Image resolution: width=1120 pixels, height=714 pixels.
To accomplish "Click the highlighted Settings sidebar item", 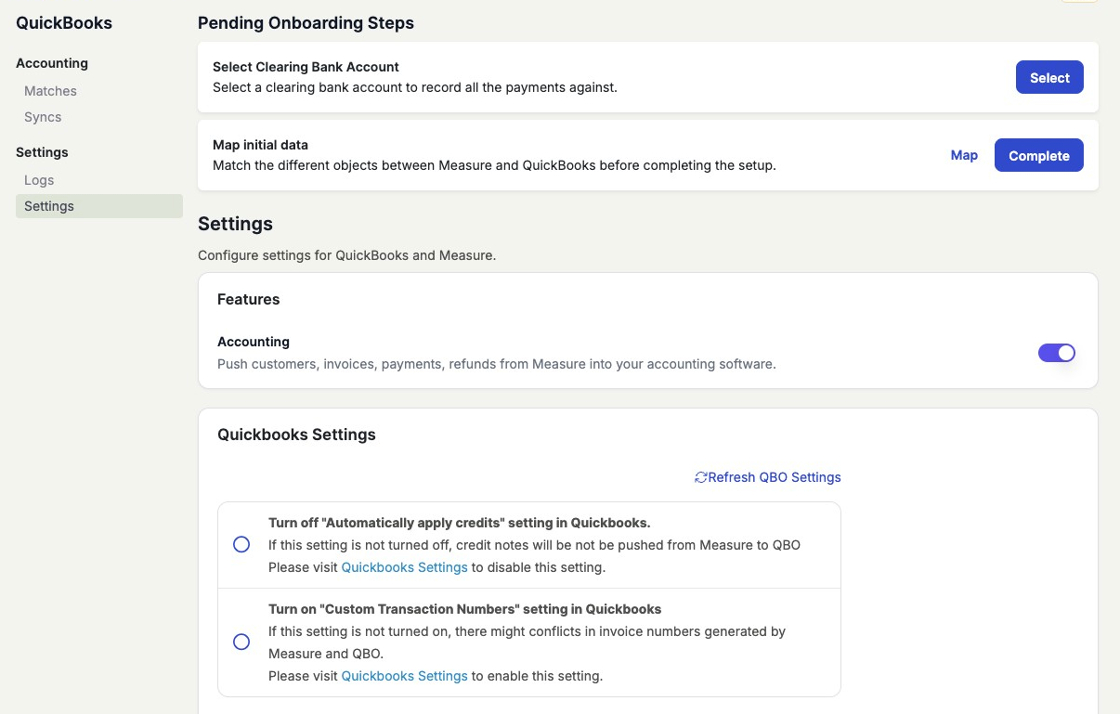I will 49,206.
